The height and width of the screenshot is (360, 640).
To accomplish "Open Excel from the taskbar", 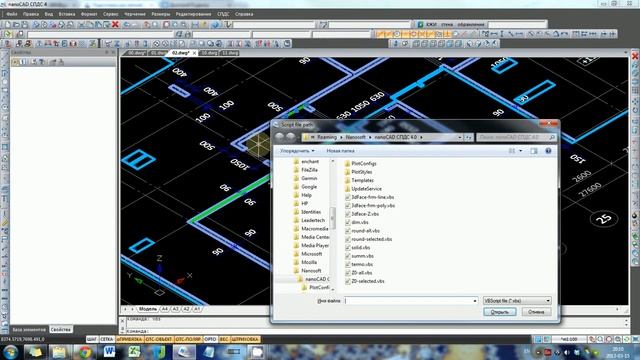I will (134, 352).
